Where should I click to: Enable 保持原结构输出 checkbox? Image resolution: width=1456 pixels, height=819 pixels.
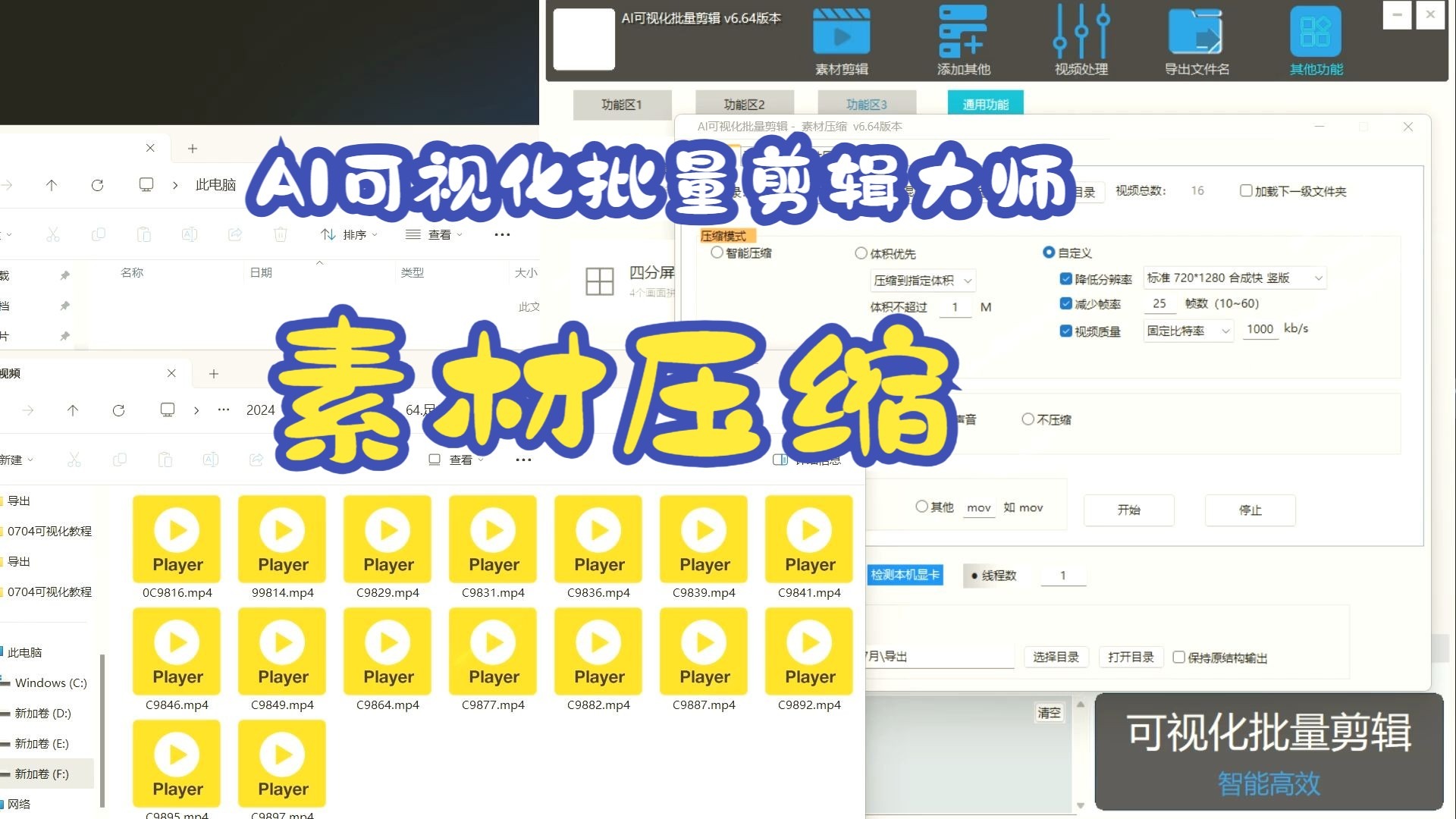(x=1178, y=657)
